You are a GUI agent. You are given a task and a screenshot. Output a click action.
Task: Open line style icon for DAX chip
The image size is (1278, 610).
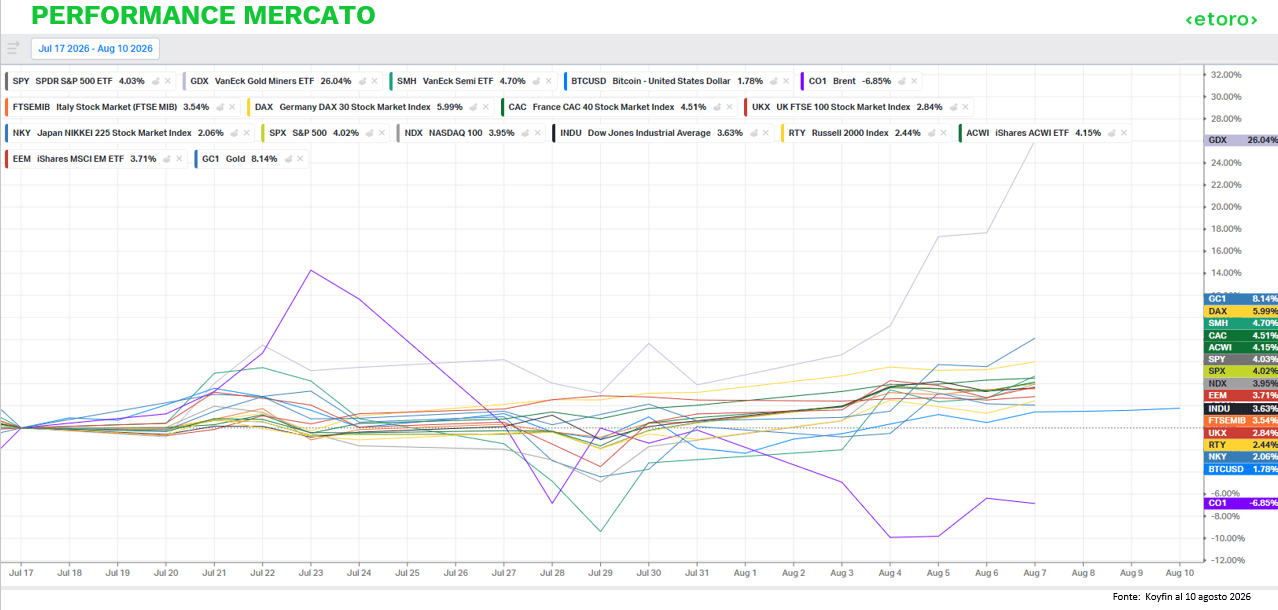[473, 107]
